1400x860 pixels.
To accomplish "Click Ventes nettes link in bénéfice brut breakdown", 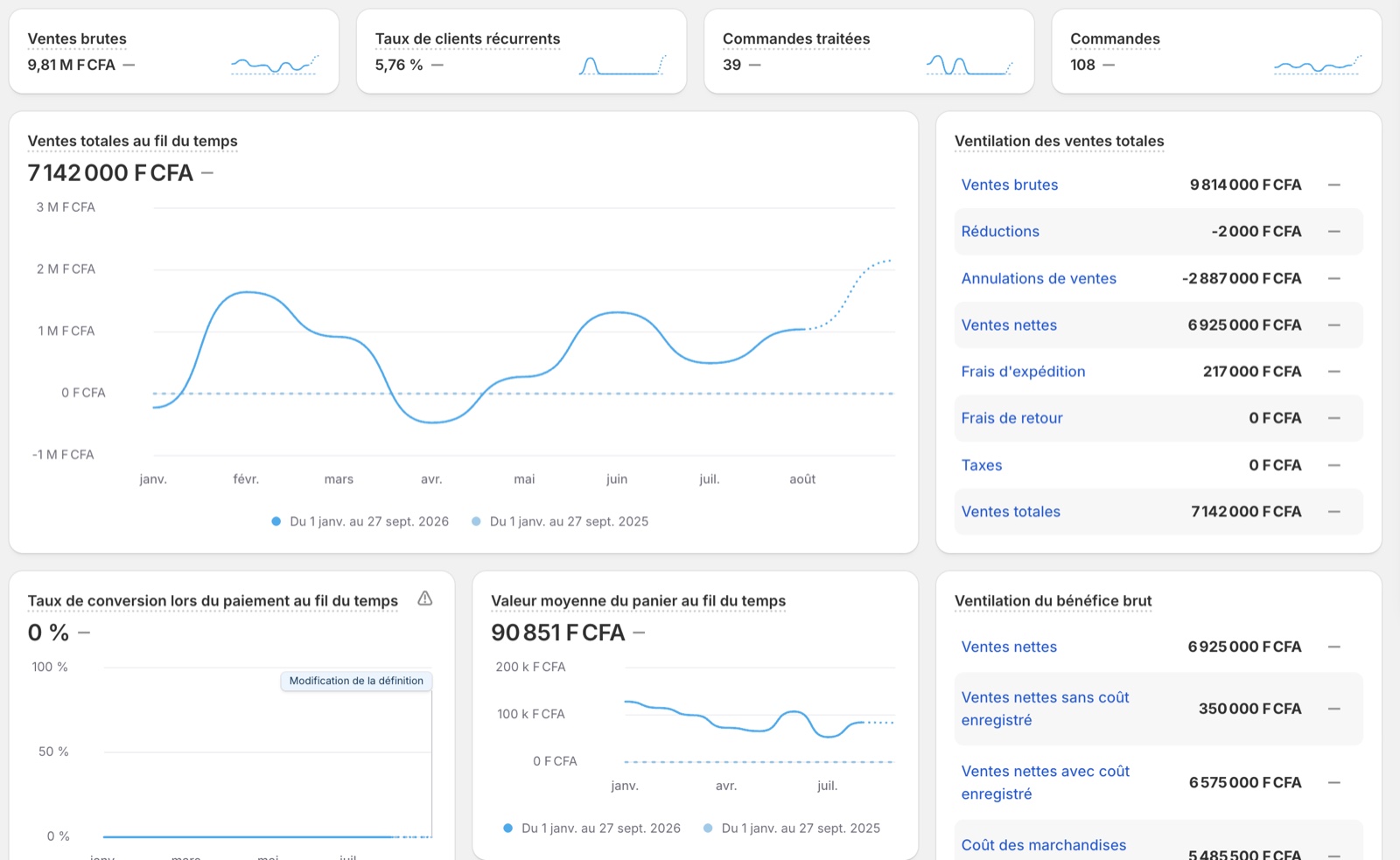I will pos(1009,647).
